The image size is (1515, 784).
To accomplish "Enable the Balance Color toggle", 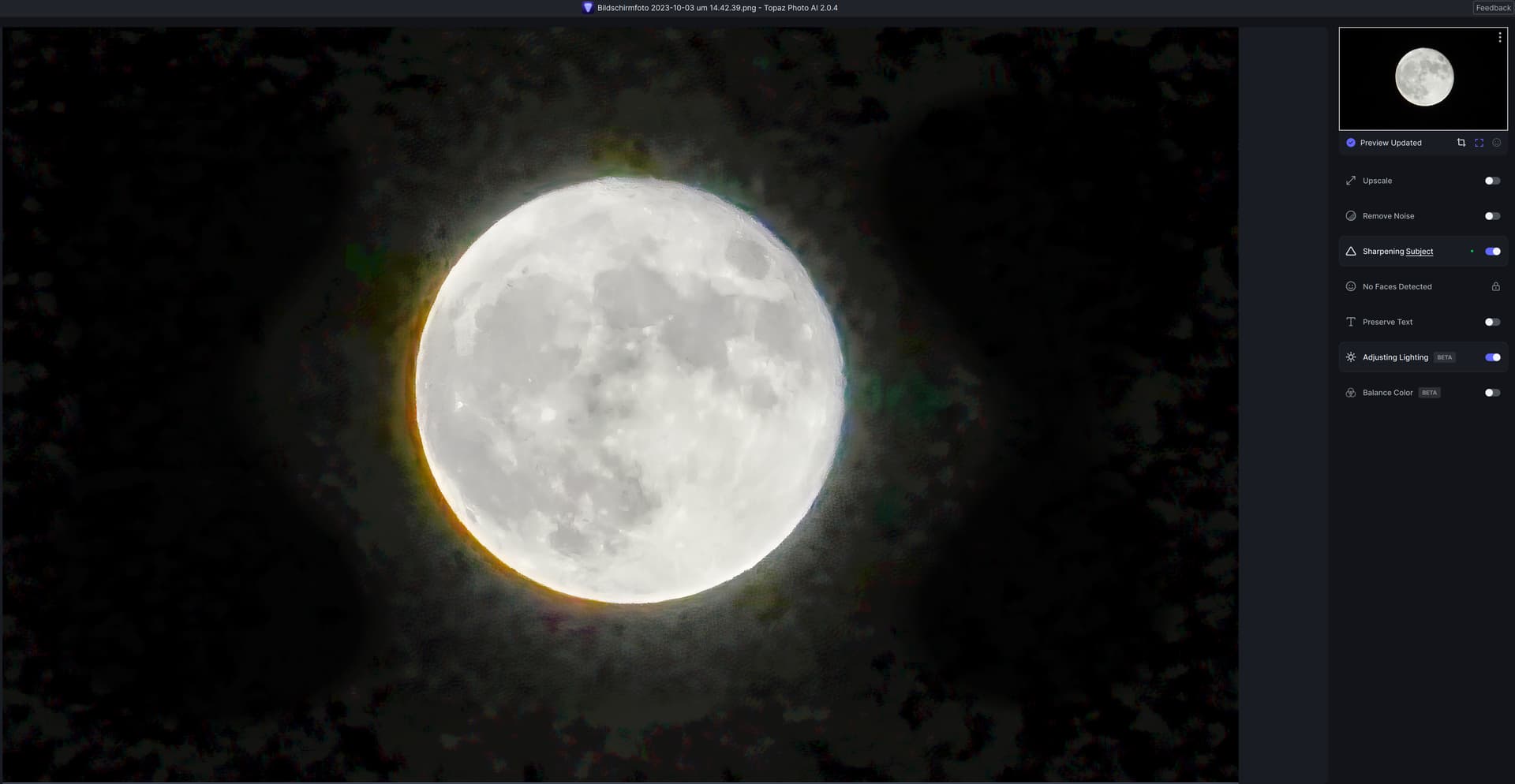I will 1491,393.
